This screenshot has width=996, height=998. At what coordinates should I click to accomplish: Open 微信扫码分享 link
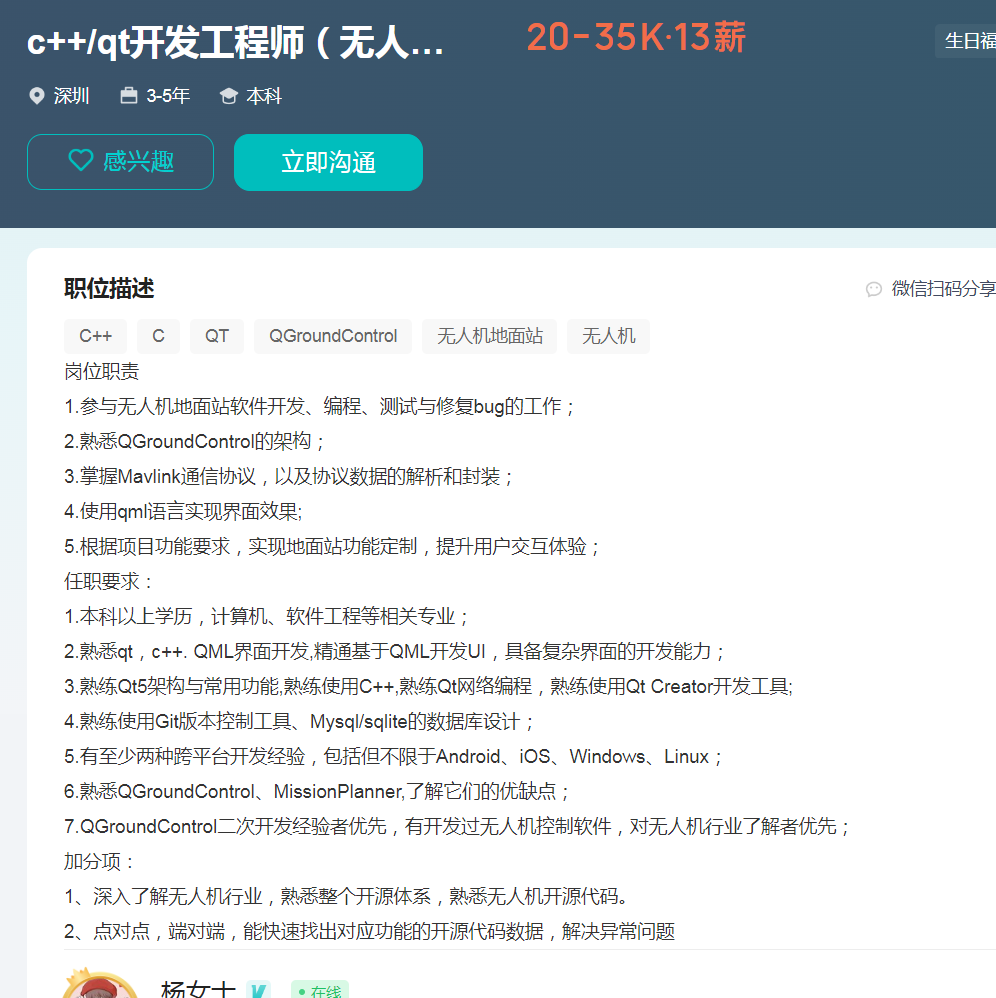click(x=943, y=288)
